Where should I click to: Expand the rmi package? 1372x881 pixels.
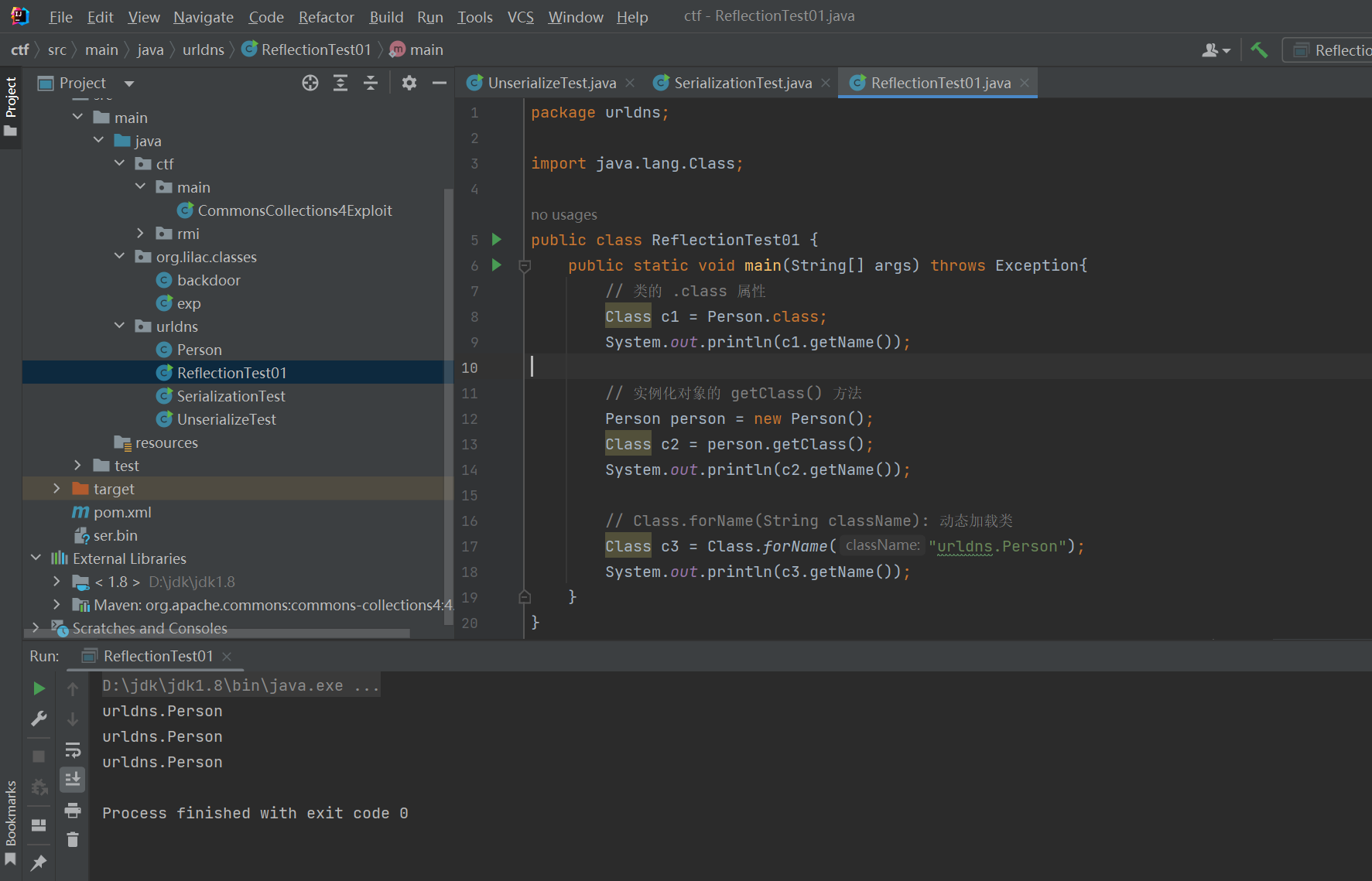click(x=140, y=233)
